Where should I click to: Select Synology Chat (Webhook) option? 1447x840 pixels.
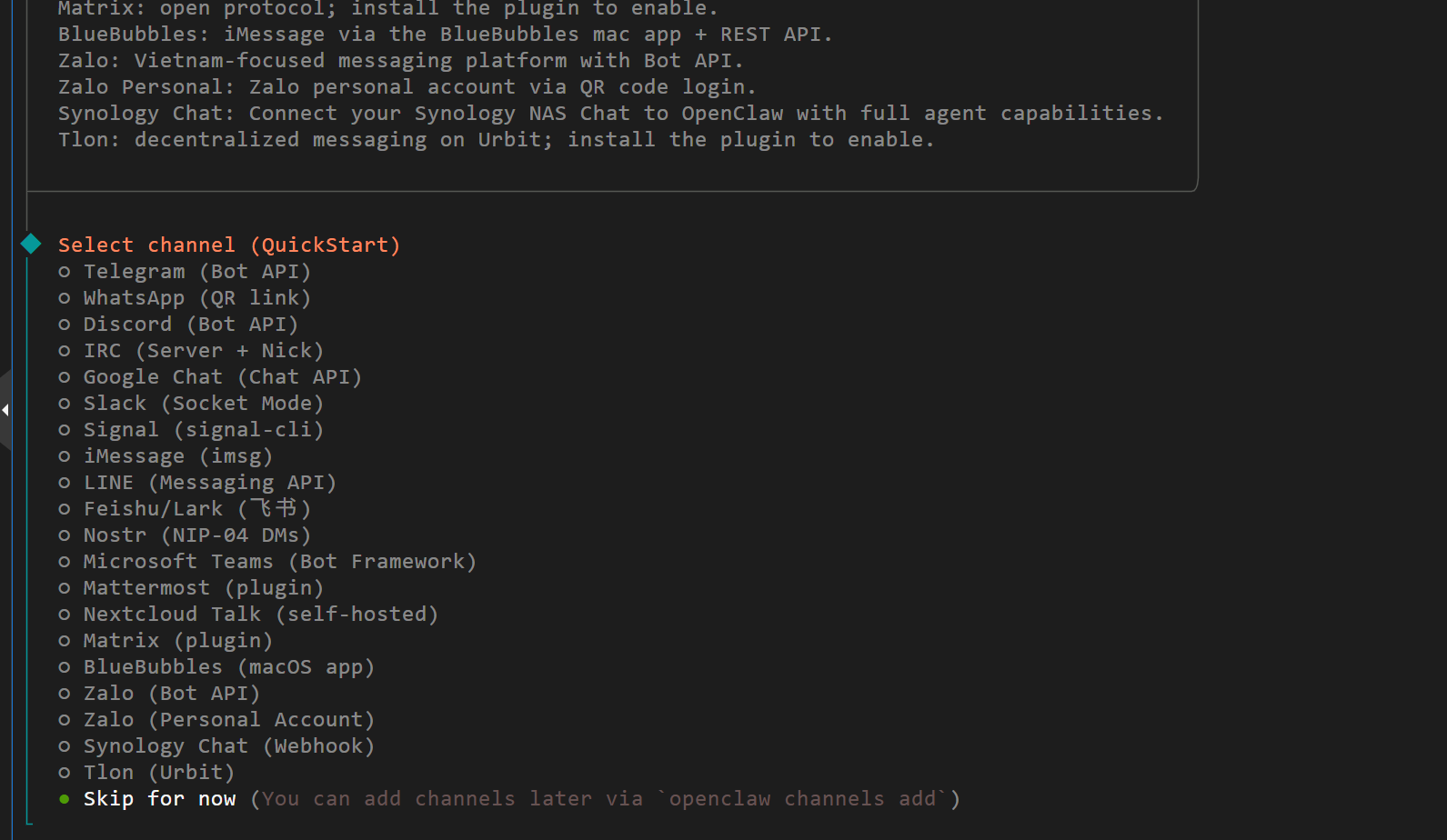point(228,746)
